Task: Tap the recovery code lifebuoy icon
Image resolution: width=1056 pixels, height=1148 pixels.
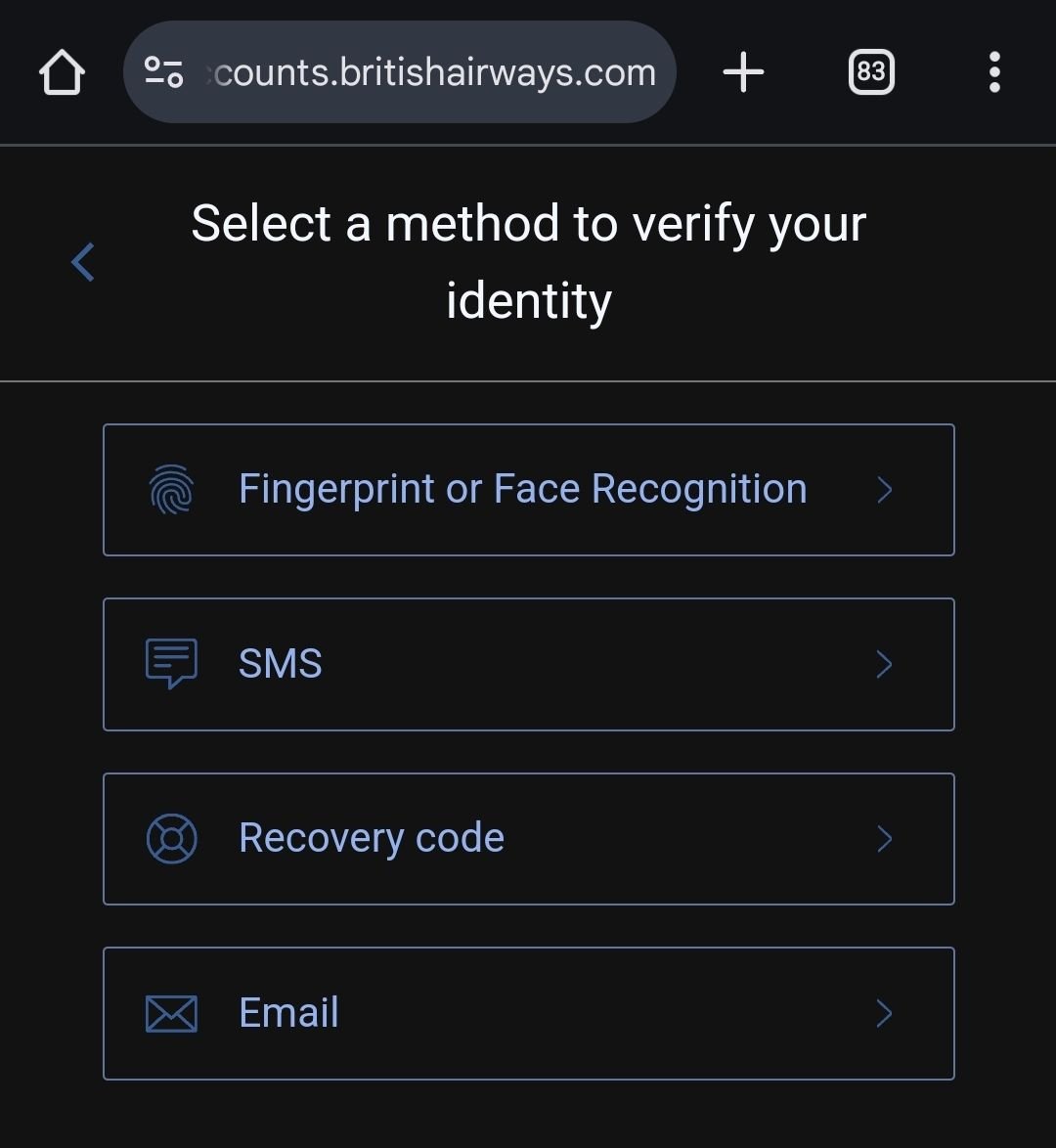Action: 171,838
